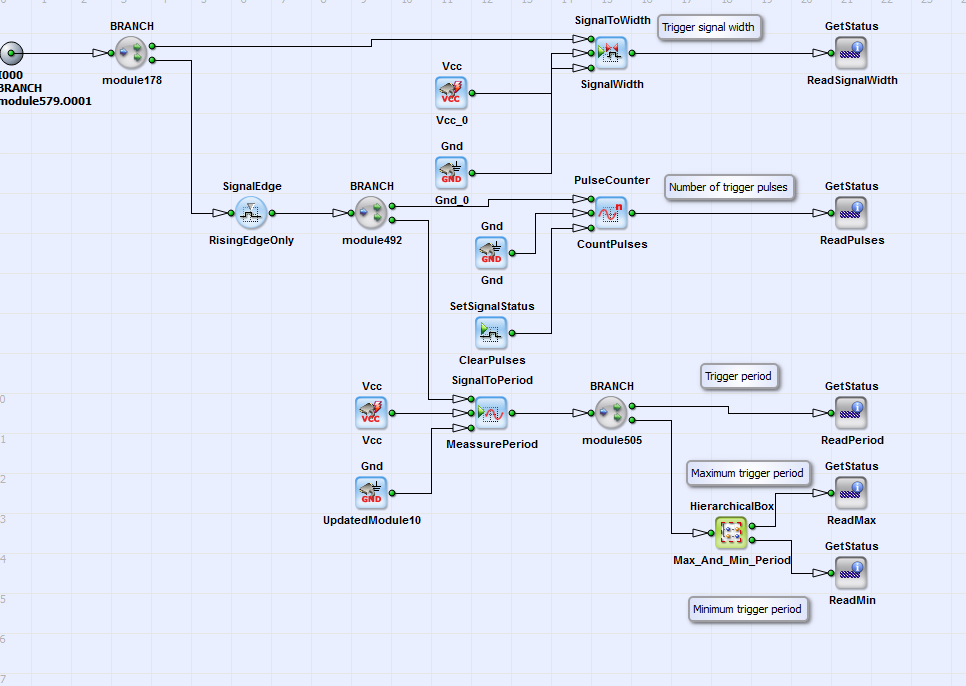Select the ClearPulses SetSignalStatus block

coord(491,331)
